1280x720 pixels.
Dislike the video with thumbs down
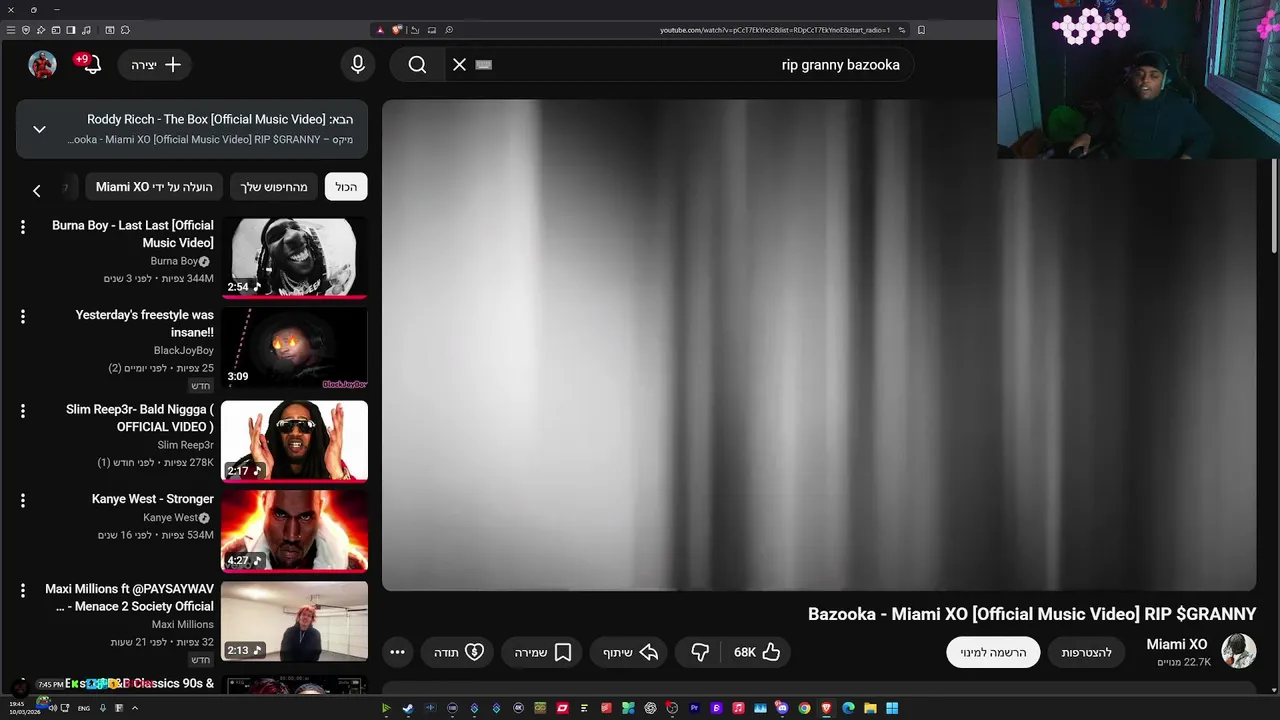point(700,652)
